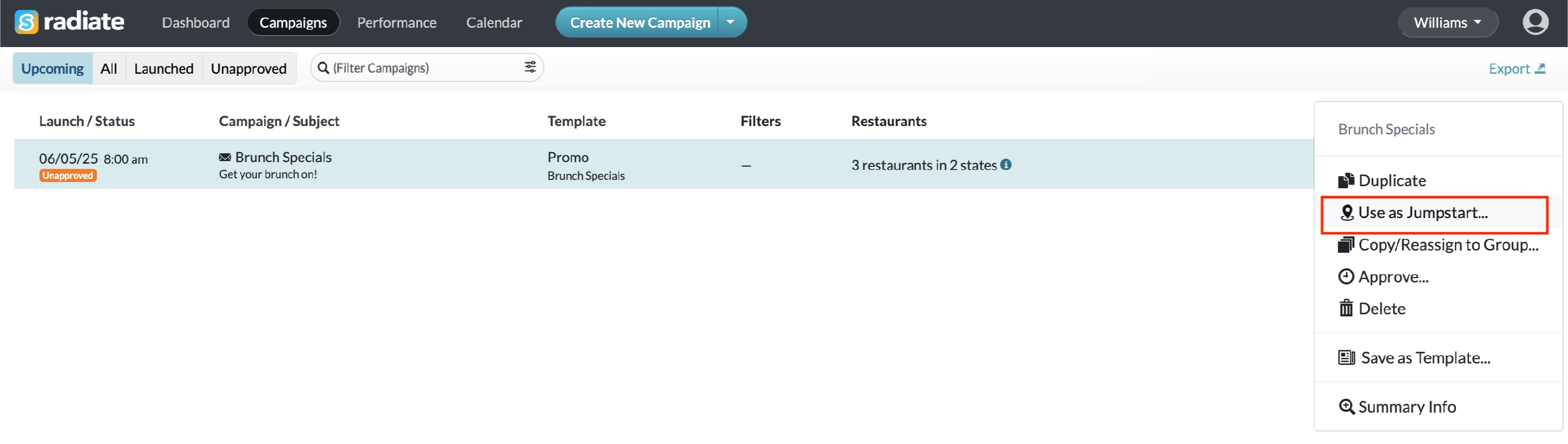Screen dimensions: 1568x444
Task: Switch to the Unapproved filter tab
Action: [248, 68]
